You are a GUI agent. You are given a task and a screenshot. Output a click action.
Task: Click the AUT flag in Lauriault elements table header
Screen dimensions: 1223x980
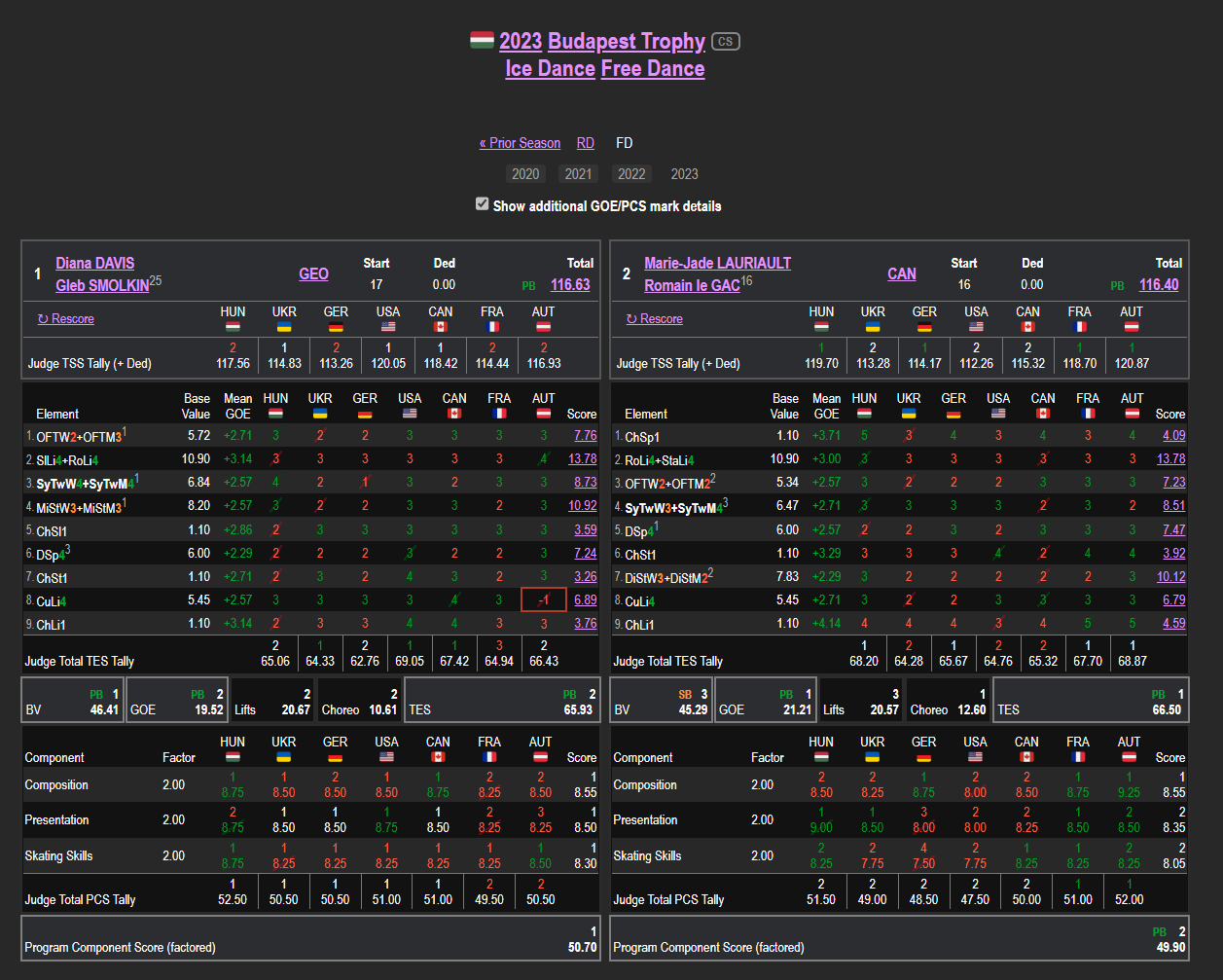(1132, 414)
